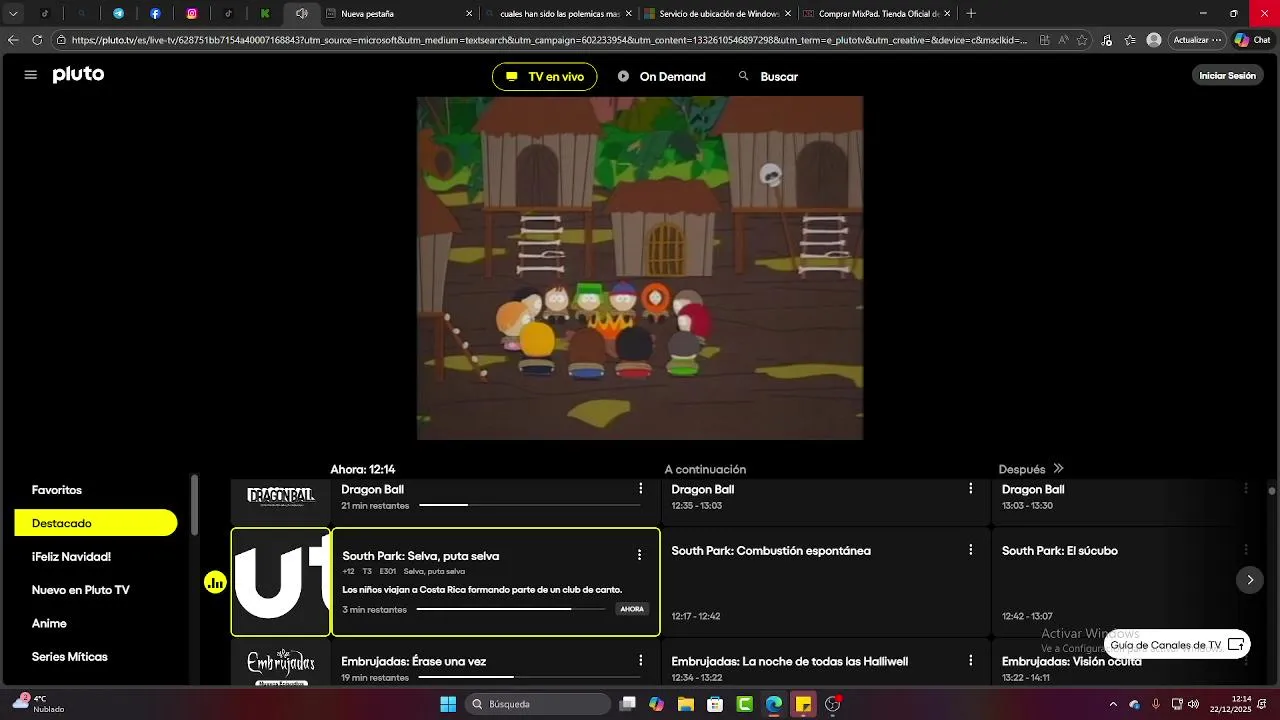Select Anime category
The width and height of the screenshot is (1280, 720).
(x=49, y=623)
